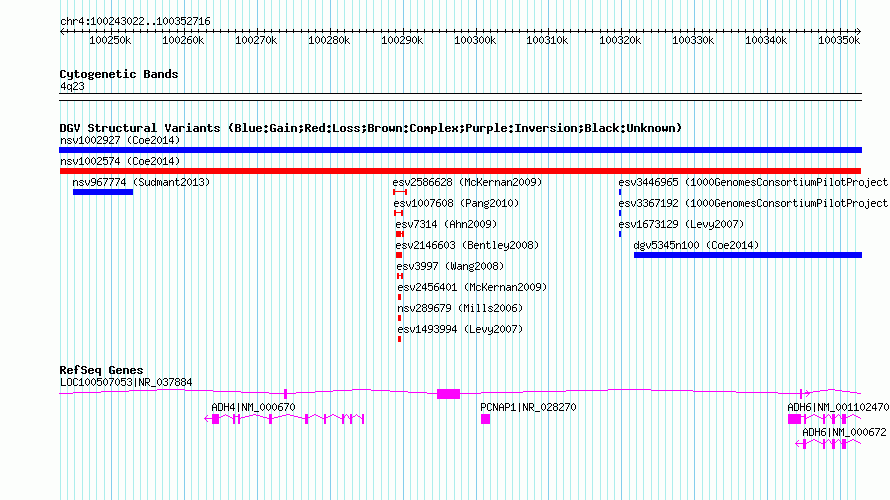Viewport: 890px width, 500px height.
Task: Click the 4q23 cytogenetic band label
Action: 72,86
